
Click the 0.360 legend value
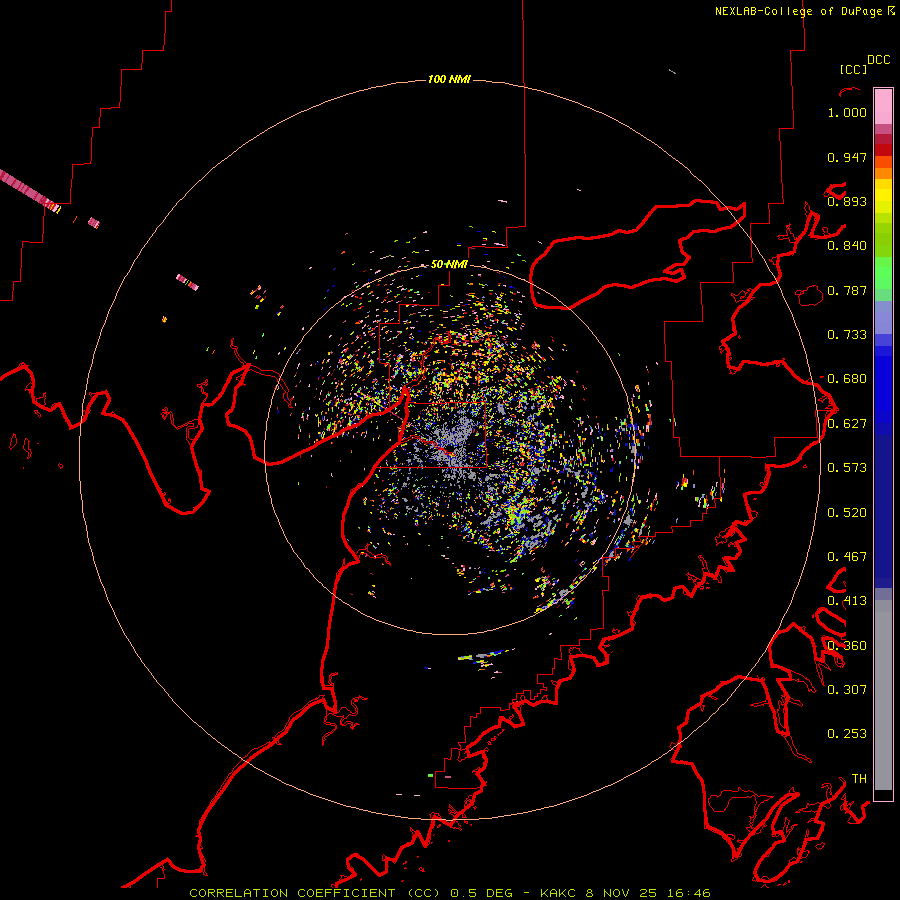[x=847, y=646]
